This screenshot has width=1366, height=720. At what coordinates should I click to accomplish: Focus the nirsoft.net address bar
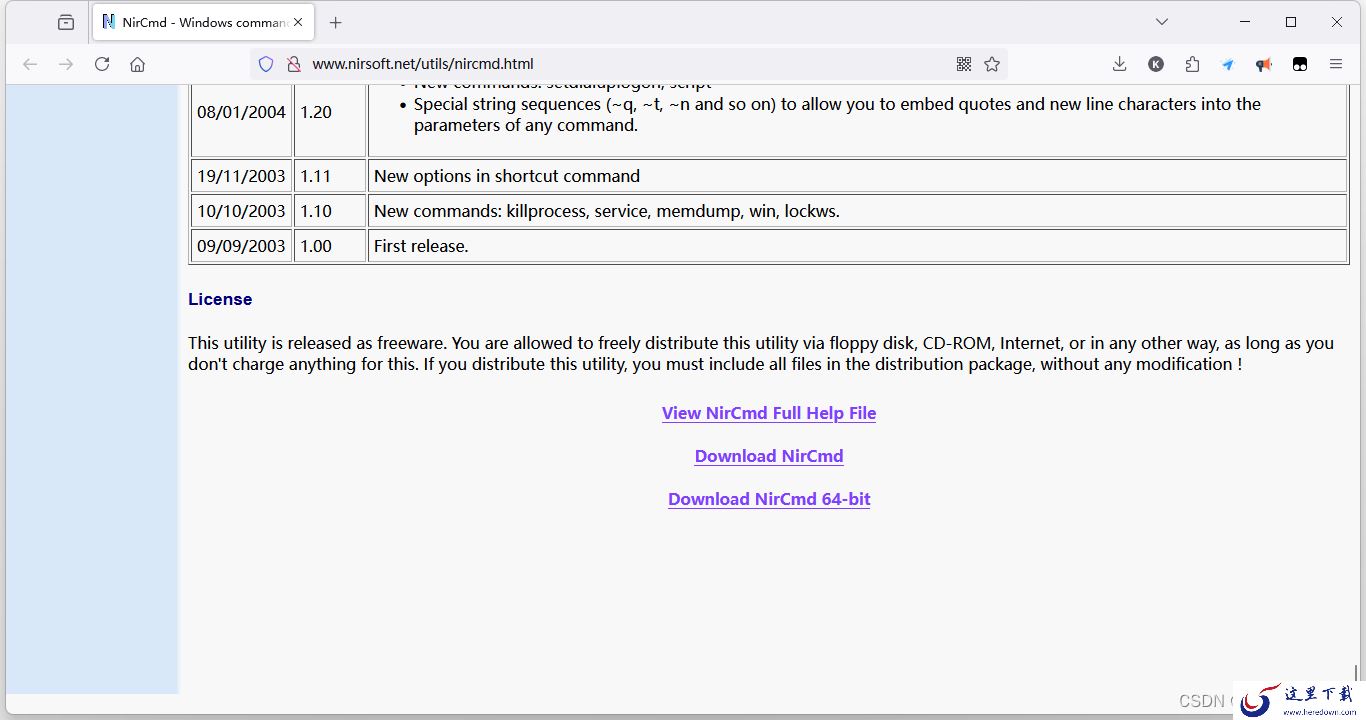click(628, 64)
